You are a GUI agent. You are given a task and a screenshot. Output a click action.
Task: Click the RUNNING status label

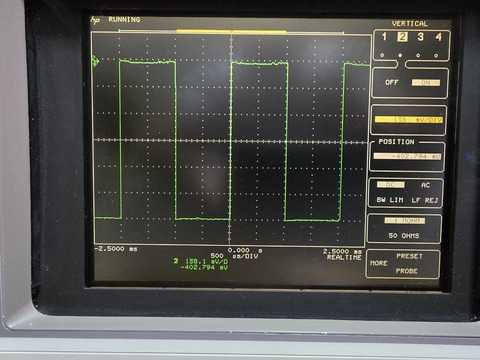click(124, 20)
